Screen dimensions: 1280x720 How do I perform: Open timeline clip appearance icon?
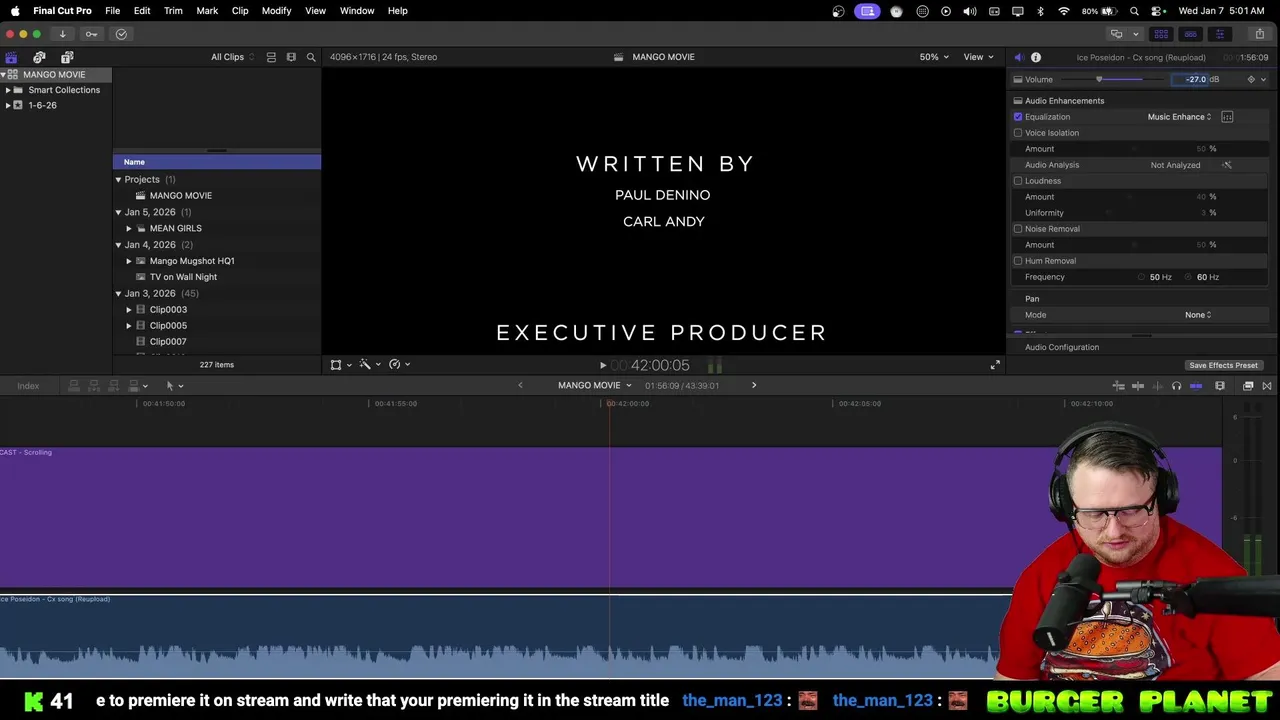[x=1219, y=386]
